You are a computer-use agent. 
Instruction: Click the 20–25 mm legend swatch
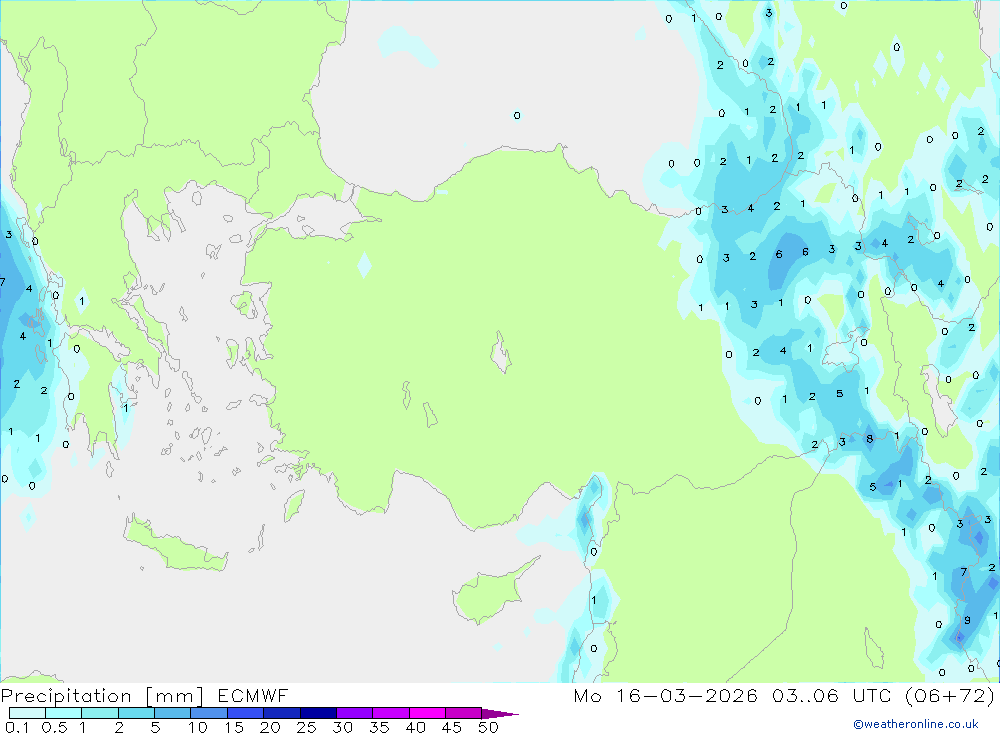(282, 713)
